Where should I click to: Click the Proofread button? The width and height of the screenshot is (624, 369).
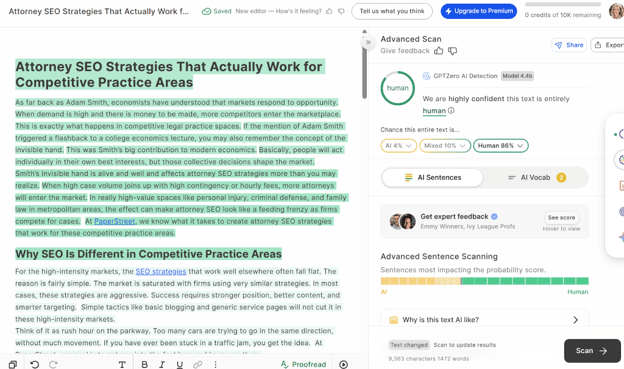(x=303, y=364)
